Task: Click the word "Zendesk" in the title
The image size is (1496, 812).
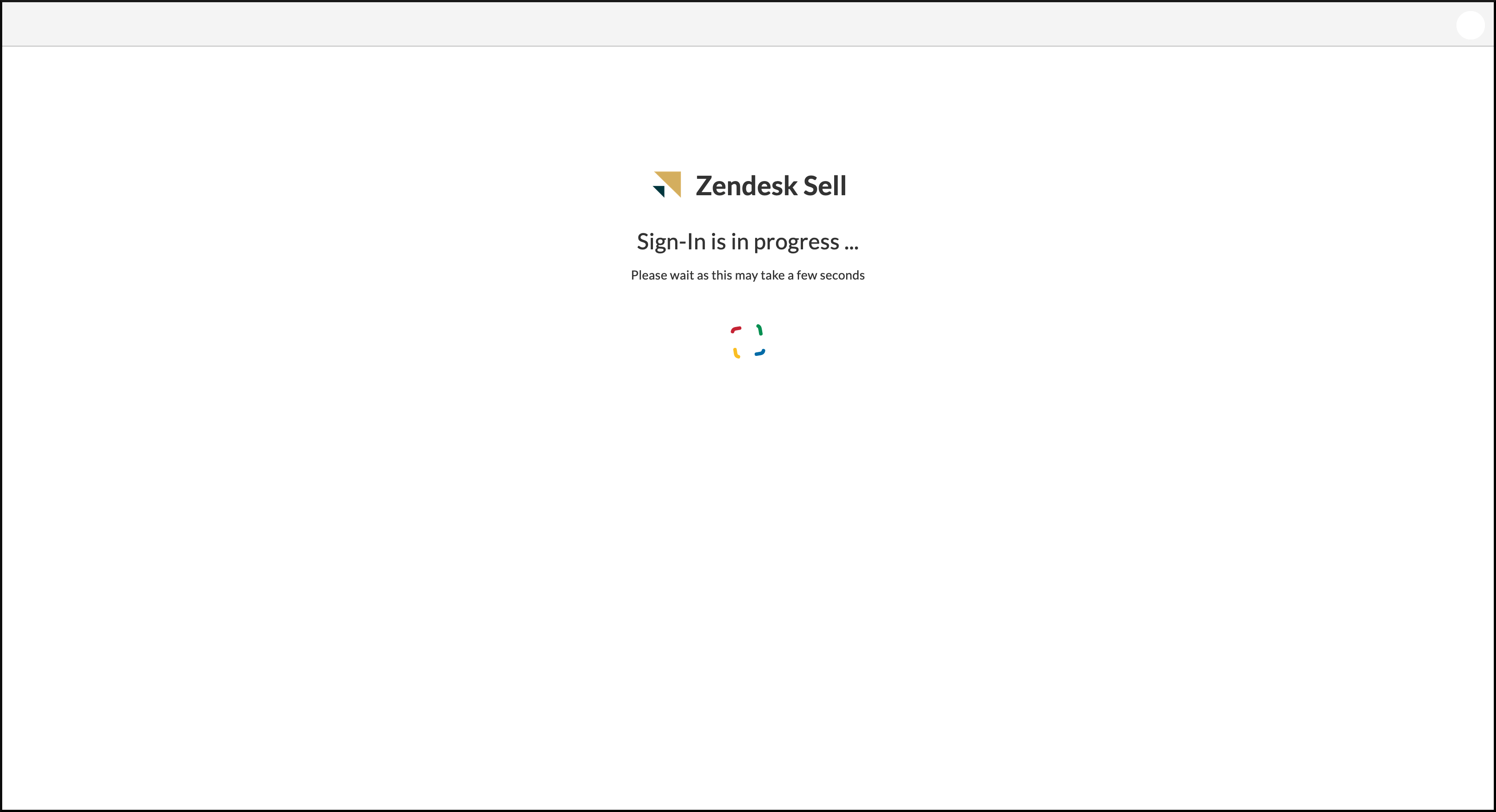Action: click(746, 186)
